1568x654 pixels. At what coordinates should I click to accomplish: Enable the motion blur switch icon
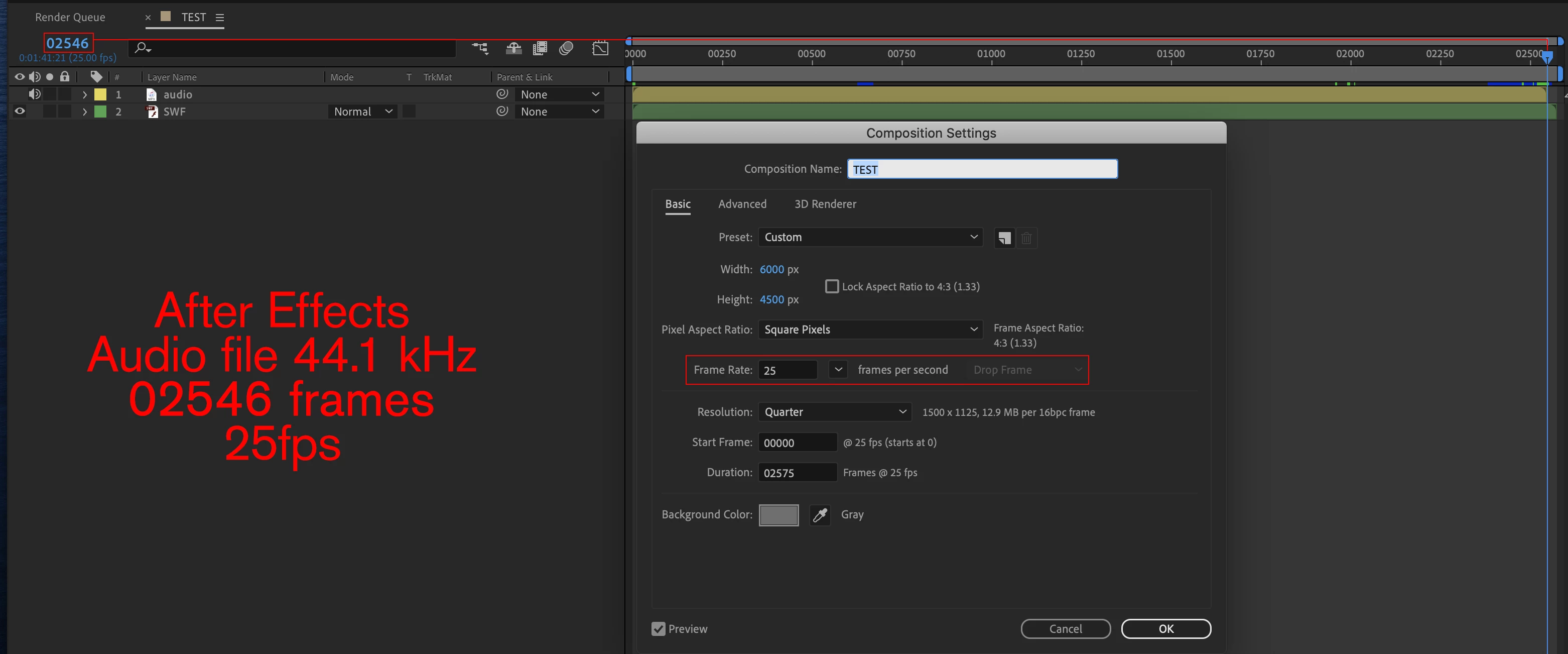567,48
